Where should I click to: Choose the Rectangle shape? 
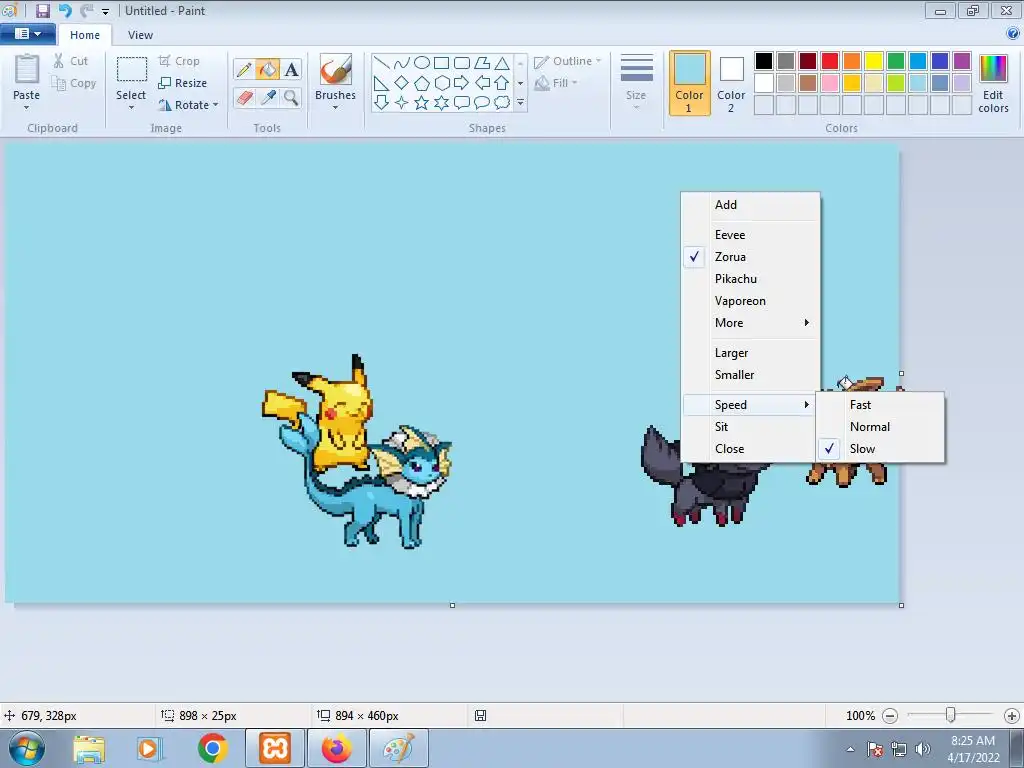pyautogui.click(x=441, y=63)
